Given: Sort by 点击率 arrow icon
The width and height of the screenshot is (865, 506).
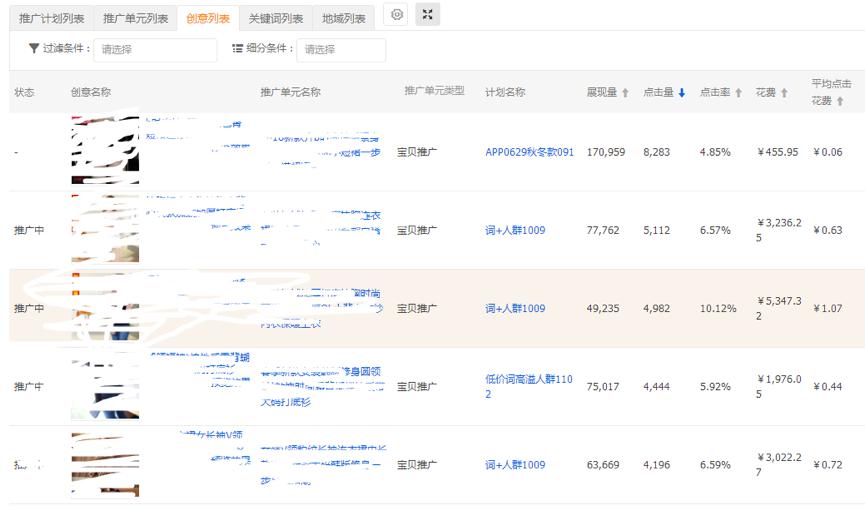Looking at the screenshot, I should pos(738,93).
